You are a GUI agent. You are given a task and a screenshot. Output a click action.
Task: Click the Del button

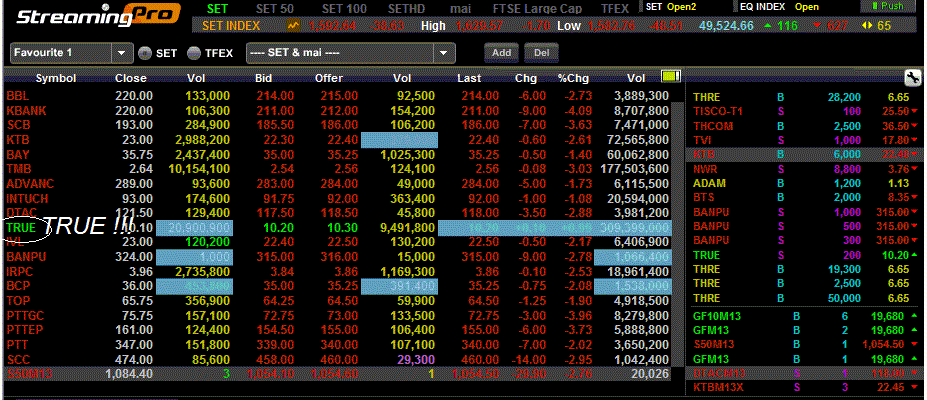[542, 53]
